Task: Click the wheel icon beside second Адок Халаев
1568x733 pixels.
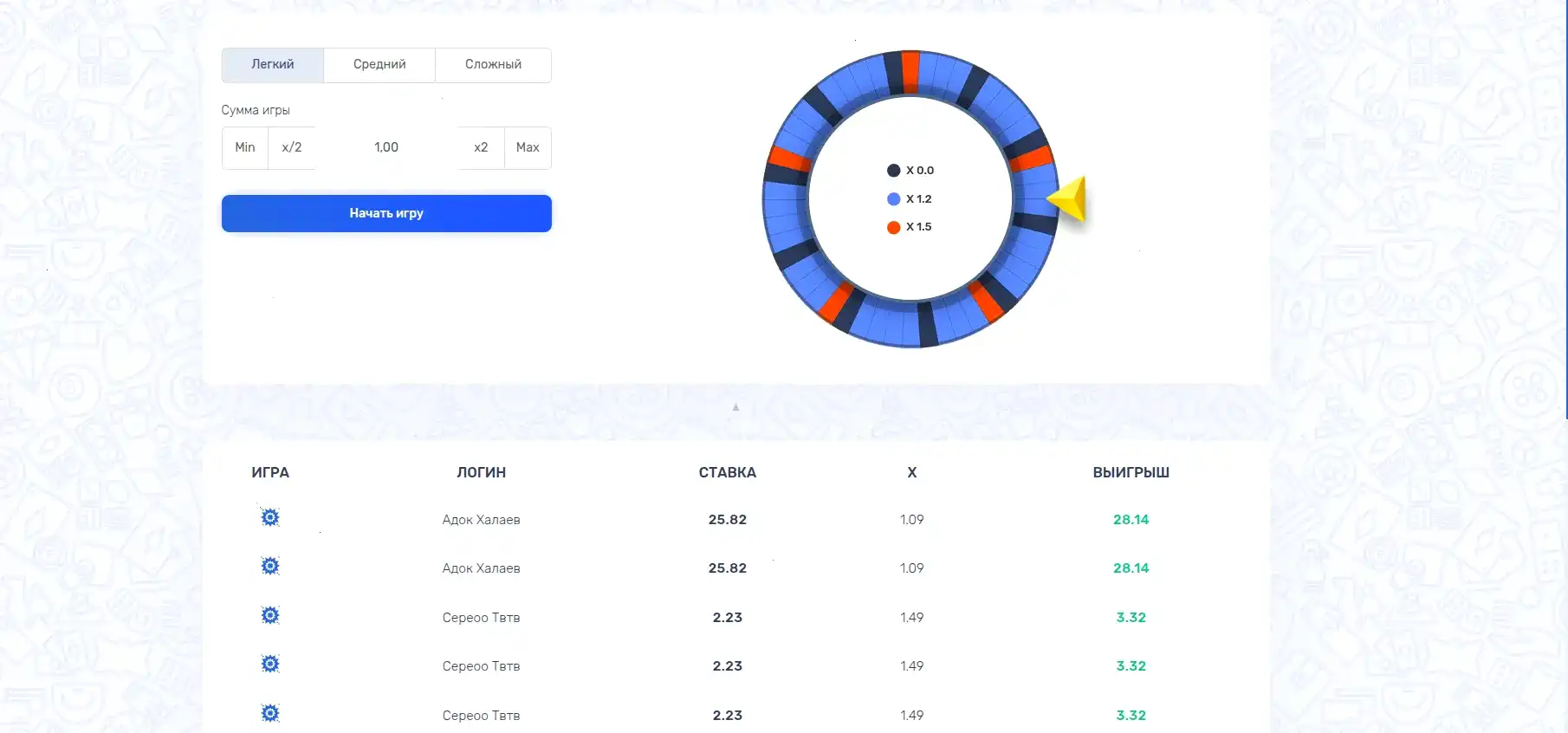Action: 270,567
